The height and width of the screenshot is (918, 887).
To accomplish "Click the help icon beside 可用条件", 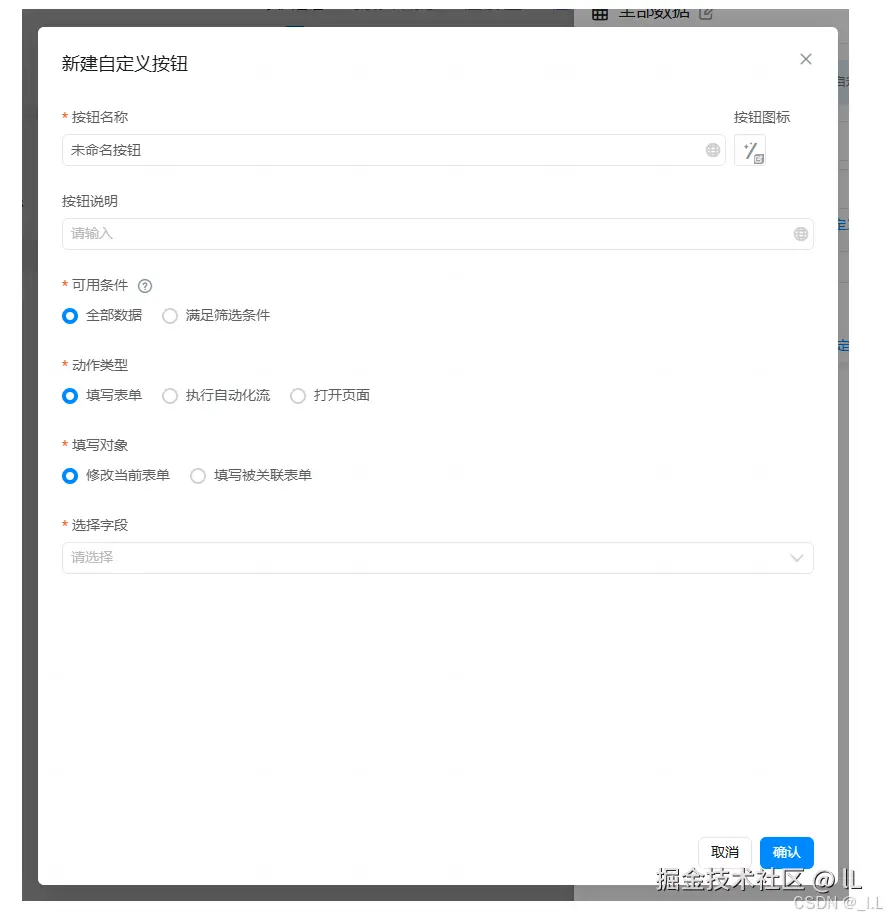I will tap(145, 286).
